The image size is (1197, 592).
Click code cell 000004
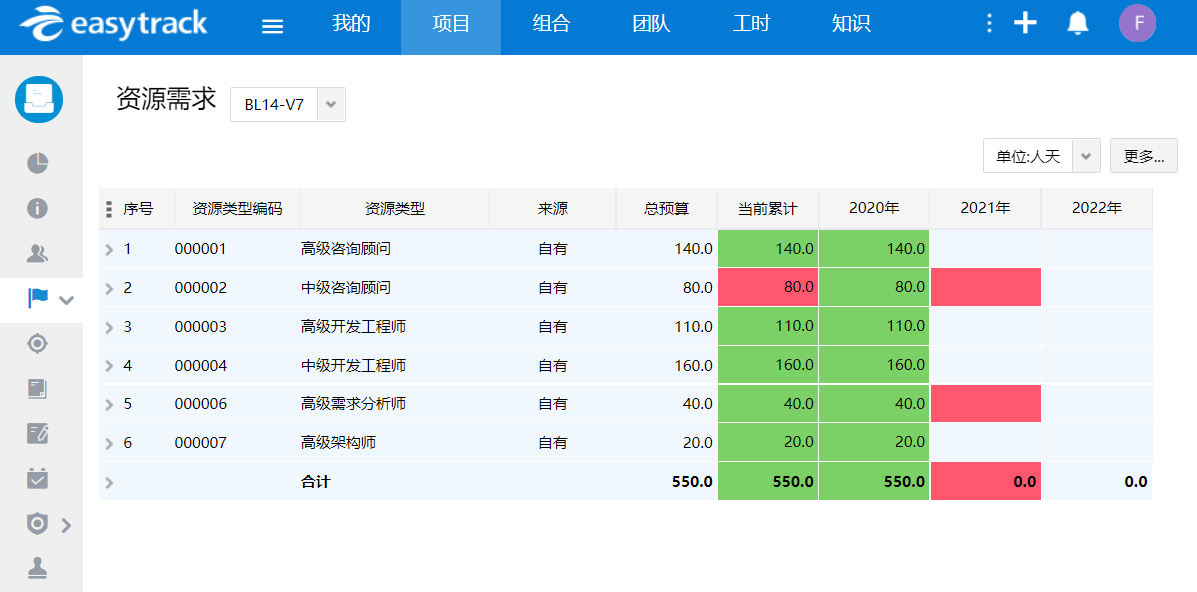pos(201,366)
